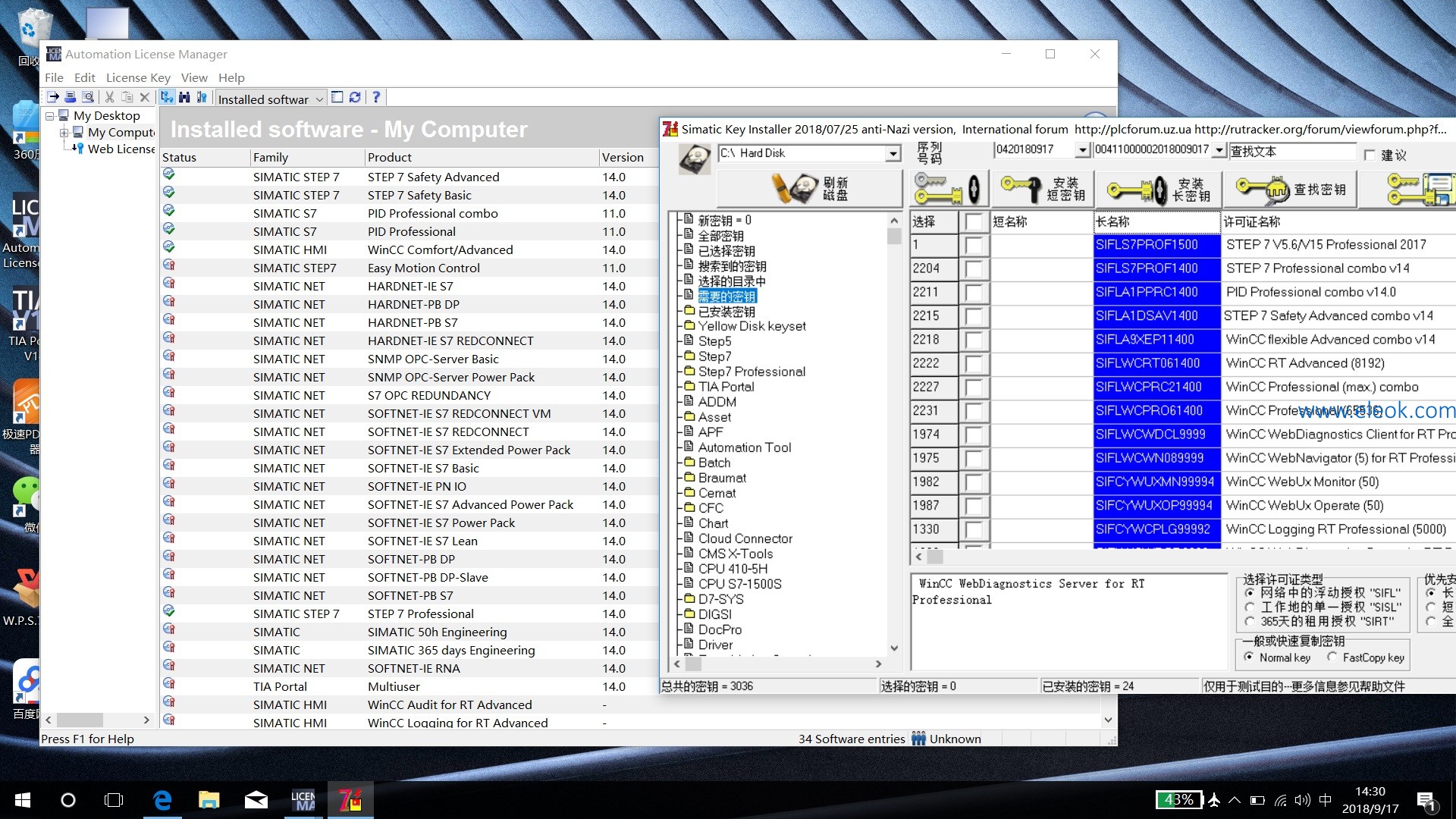This screenshot has width=1456, height=819.
Task: Click the license tree view toolbar icon
Action: pyautogui.click(x=167, y=97)
